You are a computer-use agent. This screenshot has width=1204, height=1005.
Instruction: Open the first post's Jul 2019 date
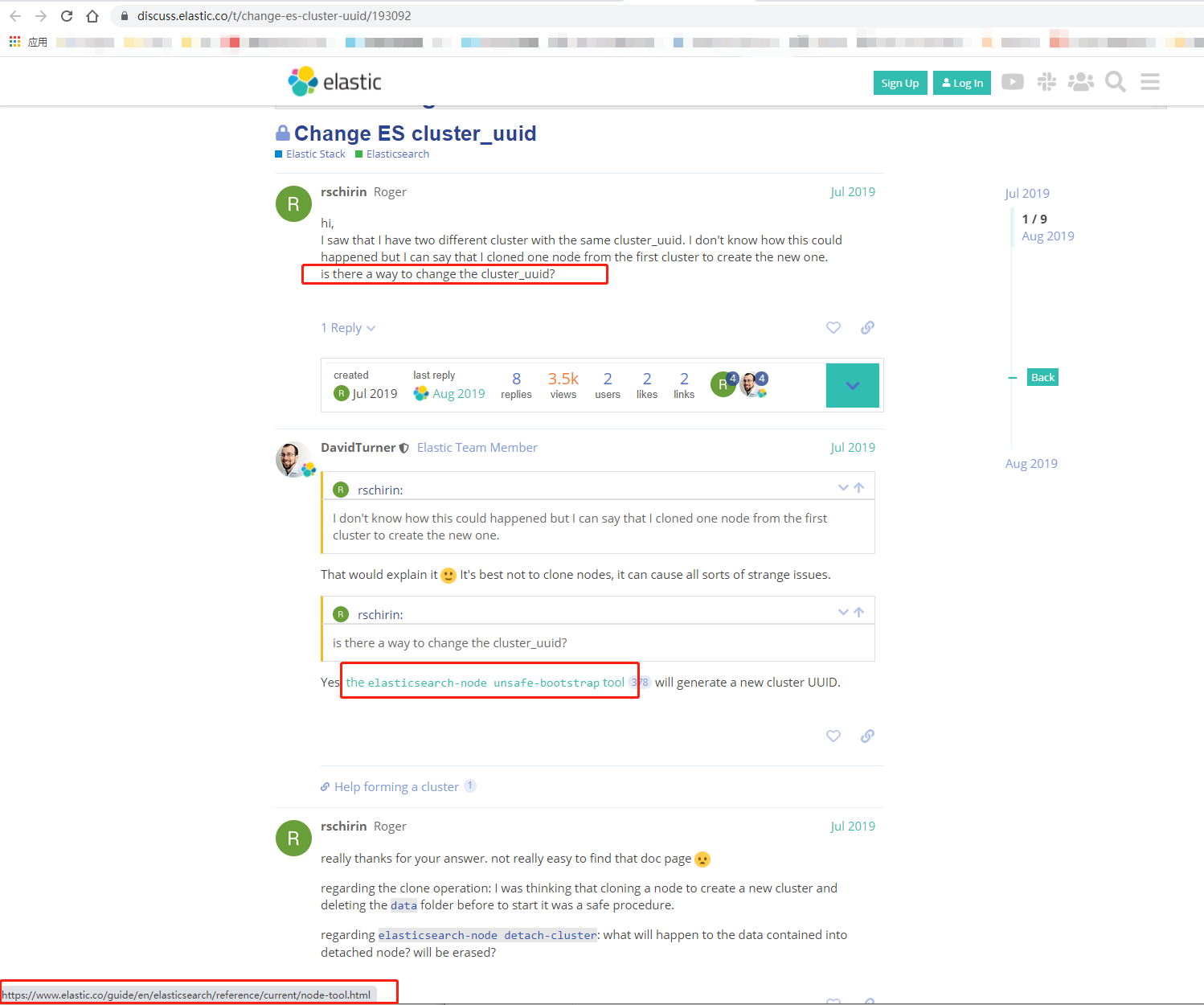click(853, 192)
